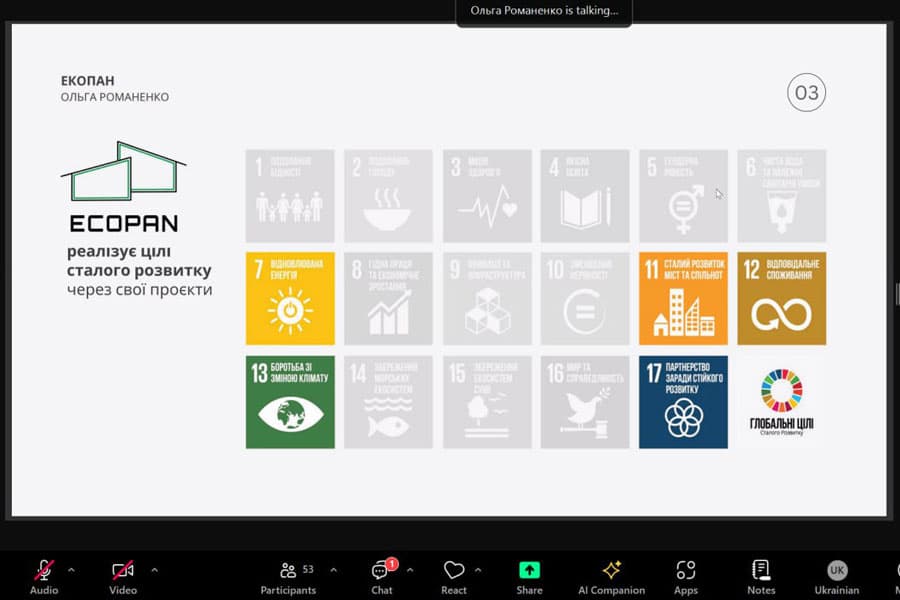Viewport: 900px width, 600px height.
Task: Click greyed goal 5 gender equality tile
Action: [683, 196]
